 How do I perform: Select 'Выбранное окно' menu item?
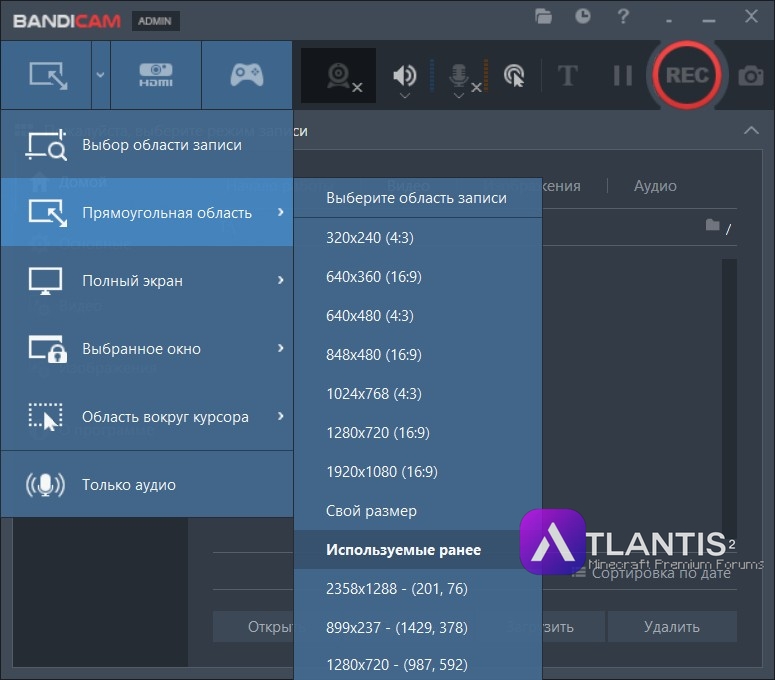[x=147, y=348]
